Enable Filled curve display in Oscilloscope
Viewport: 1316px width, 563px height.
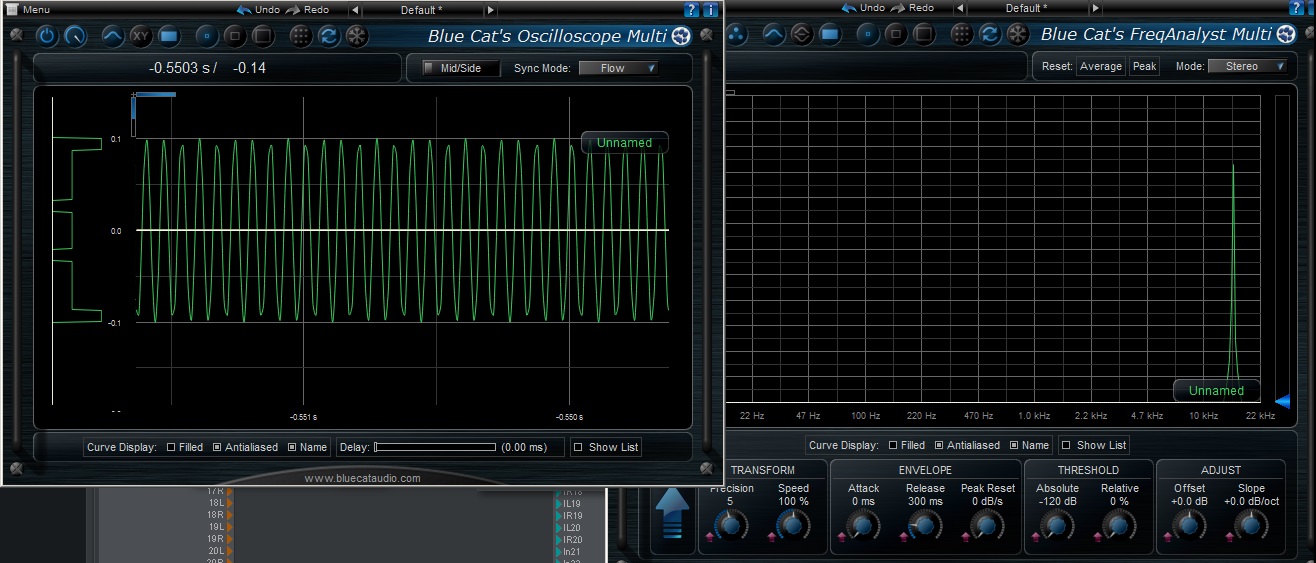pos(171,447)
